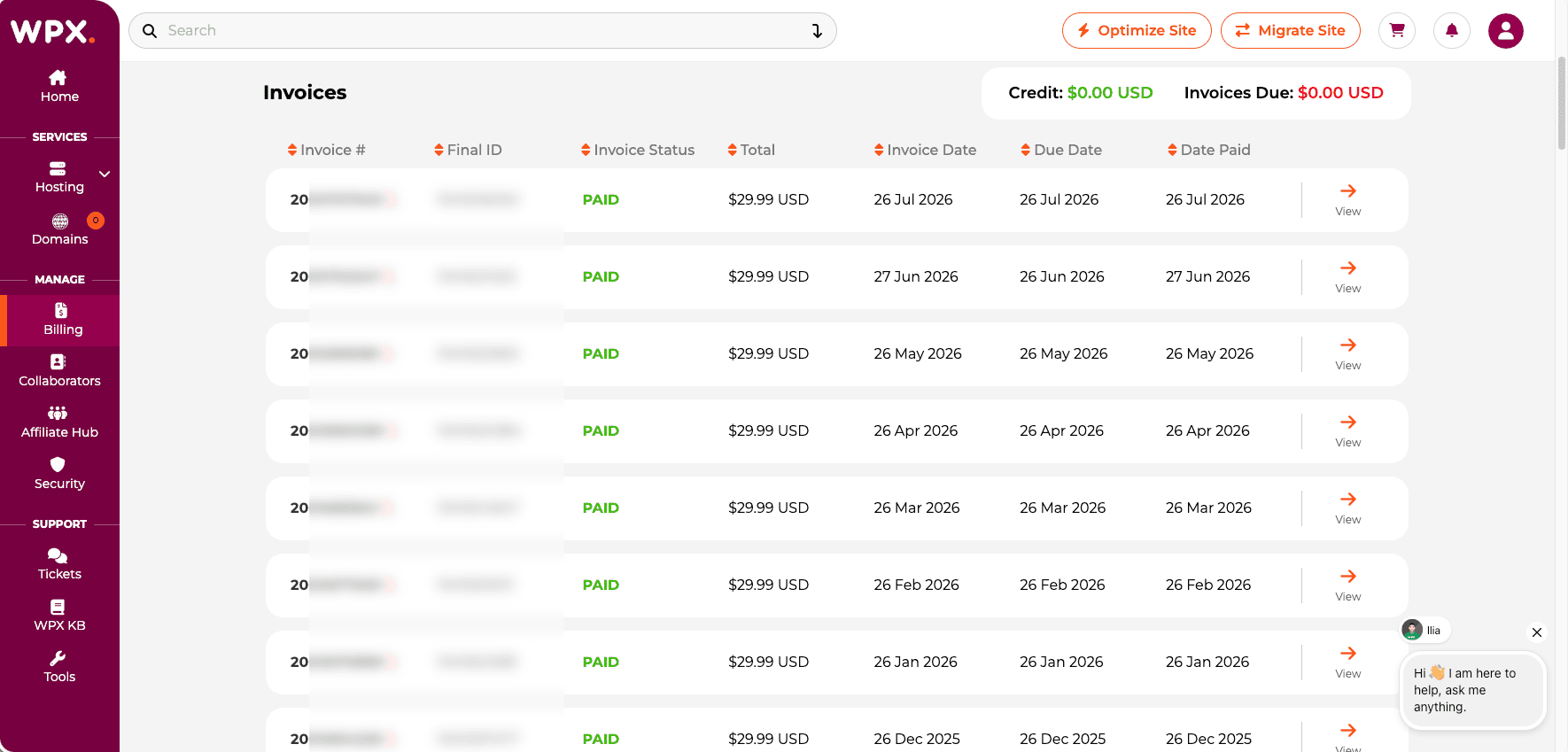
Task: View the 26 Dec 2025 invoice
Action: coord(1348,737)
